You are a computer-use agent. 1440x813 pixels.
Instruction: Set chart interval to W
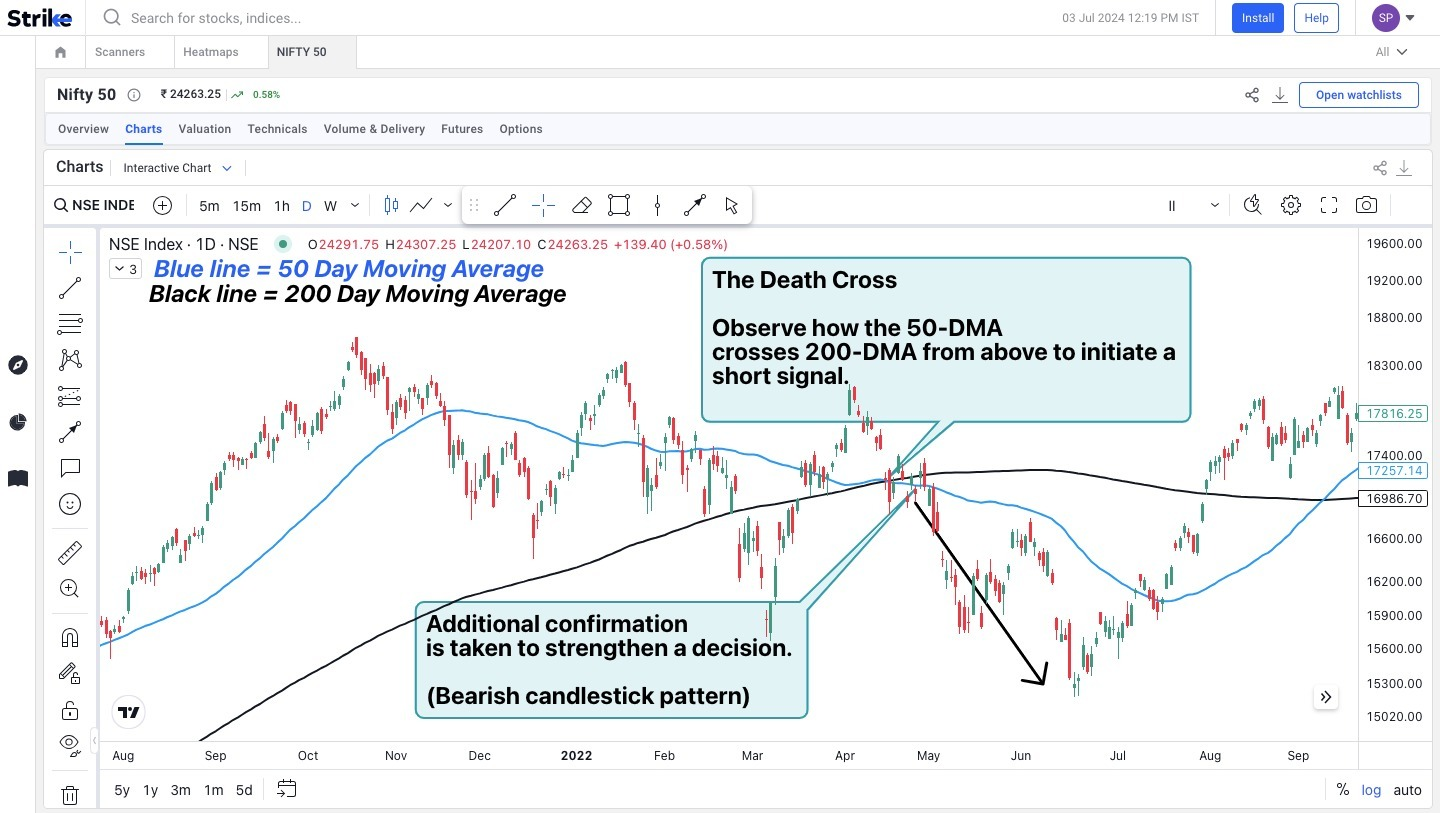coord(330,206)
